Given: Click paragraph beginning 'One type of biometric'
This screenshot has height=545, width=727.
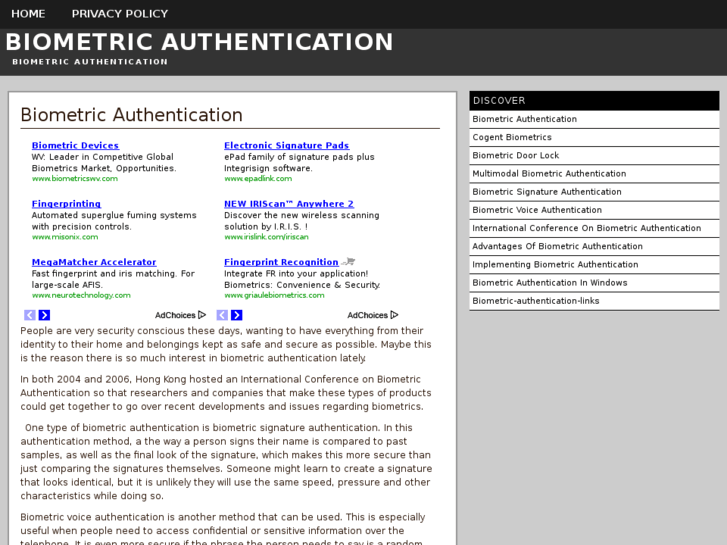Looking at the screenshot, I should click(226, 462).
